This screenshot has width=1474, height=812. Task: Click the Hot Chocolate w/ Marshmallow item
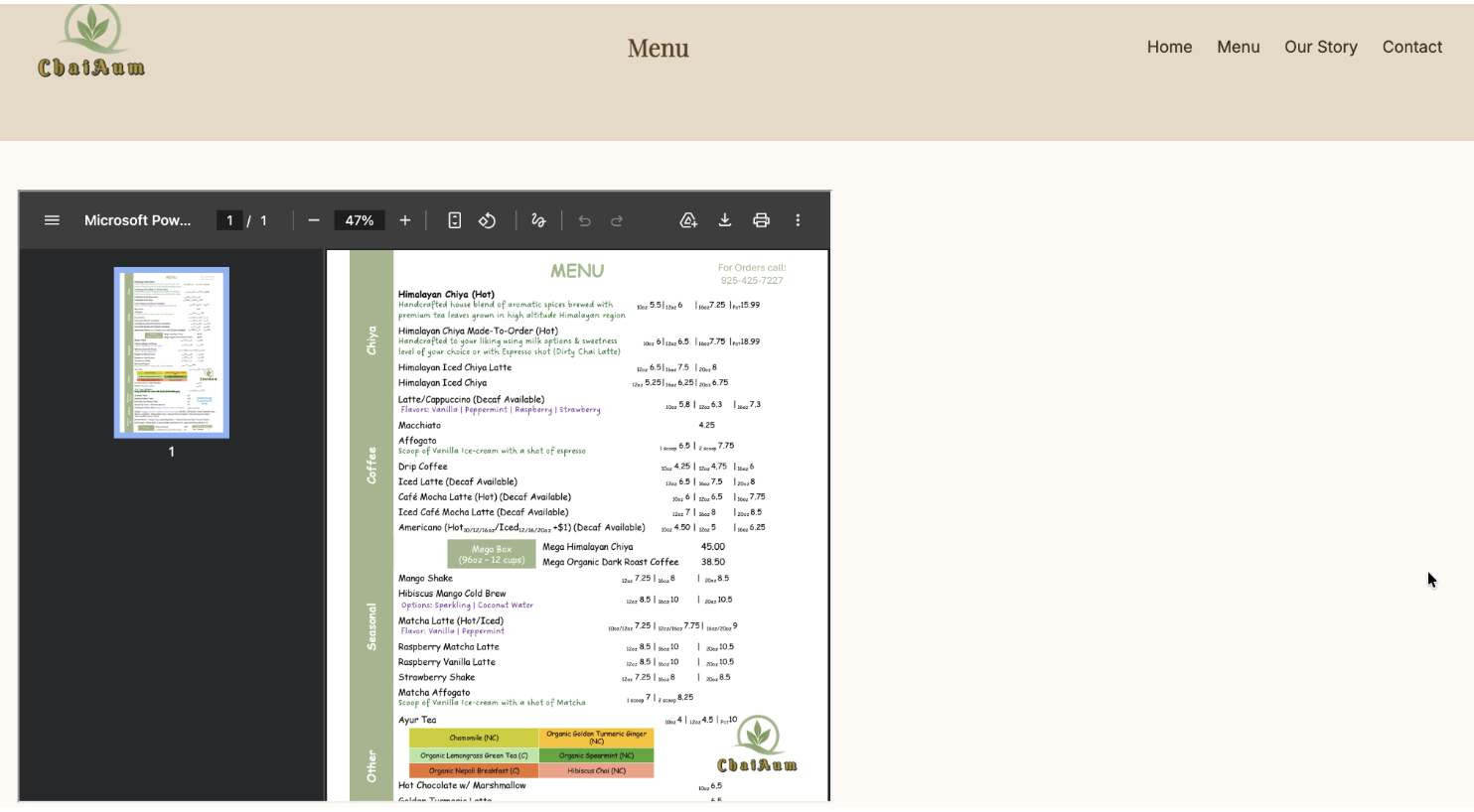(462, 786)
